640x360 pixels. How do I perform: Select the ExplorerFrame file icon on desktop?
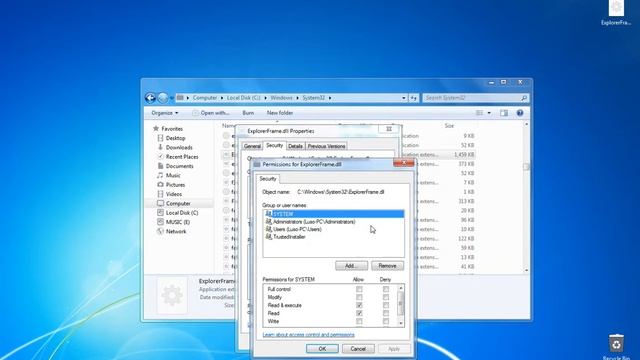[x=616, y=13]
